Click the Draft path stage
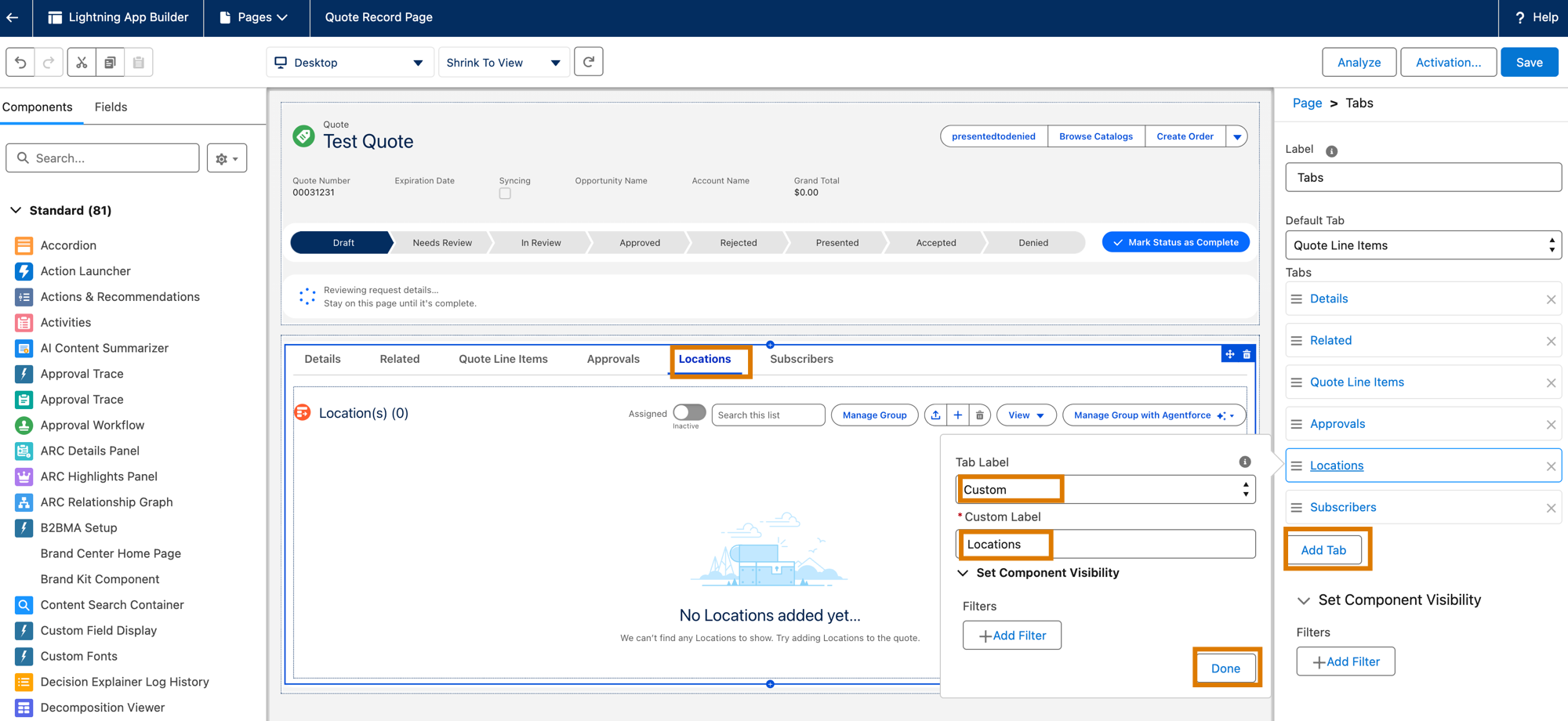Screen dimensions: 1568x721 tap(342, 243)
